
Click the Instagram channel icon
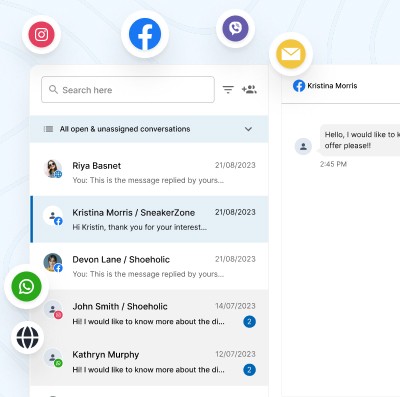pyautogui.click(x=41, y=34)
